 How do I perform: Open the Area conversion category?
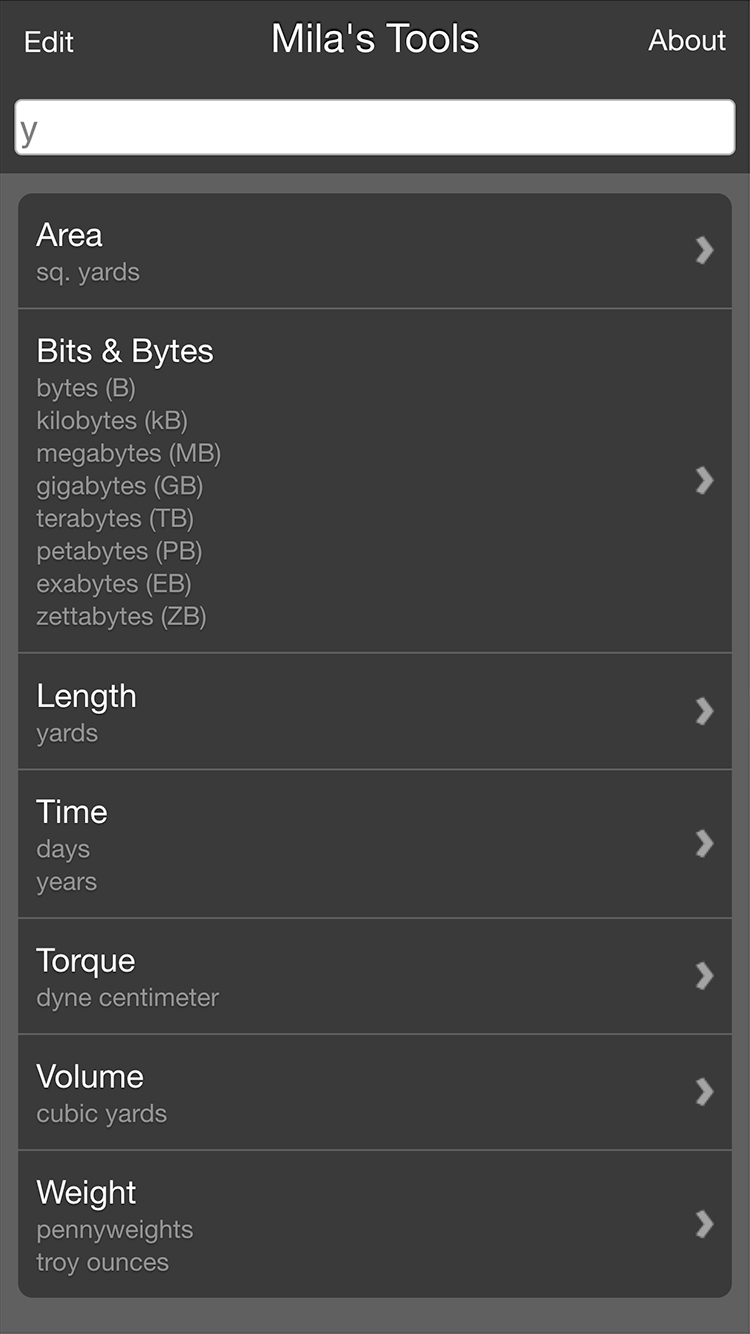[x=70, y=235]
